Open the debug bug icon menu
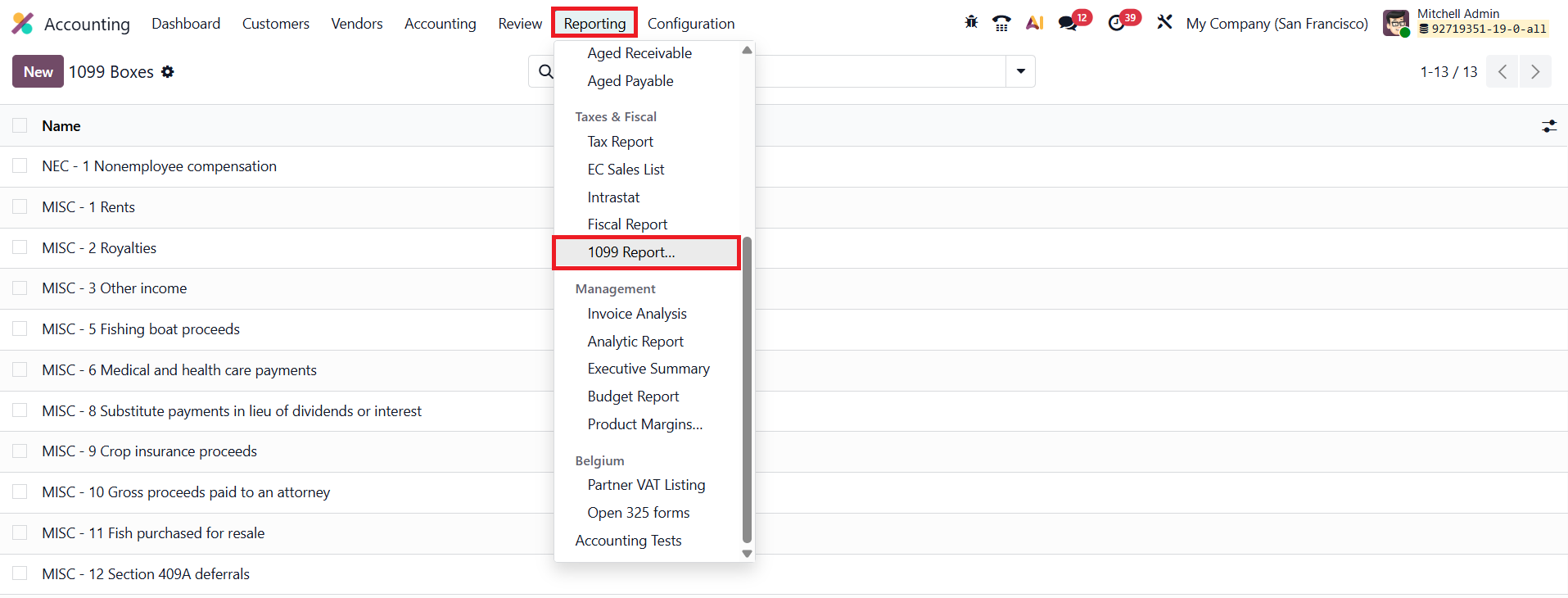 (x=971, y=22)
